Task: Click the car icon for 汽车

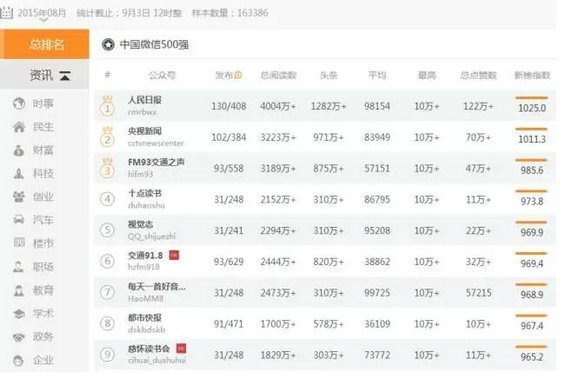Action: [19, 219]
